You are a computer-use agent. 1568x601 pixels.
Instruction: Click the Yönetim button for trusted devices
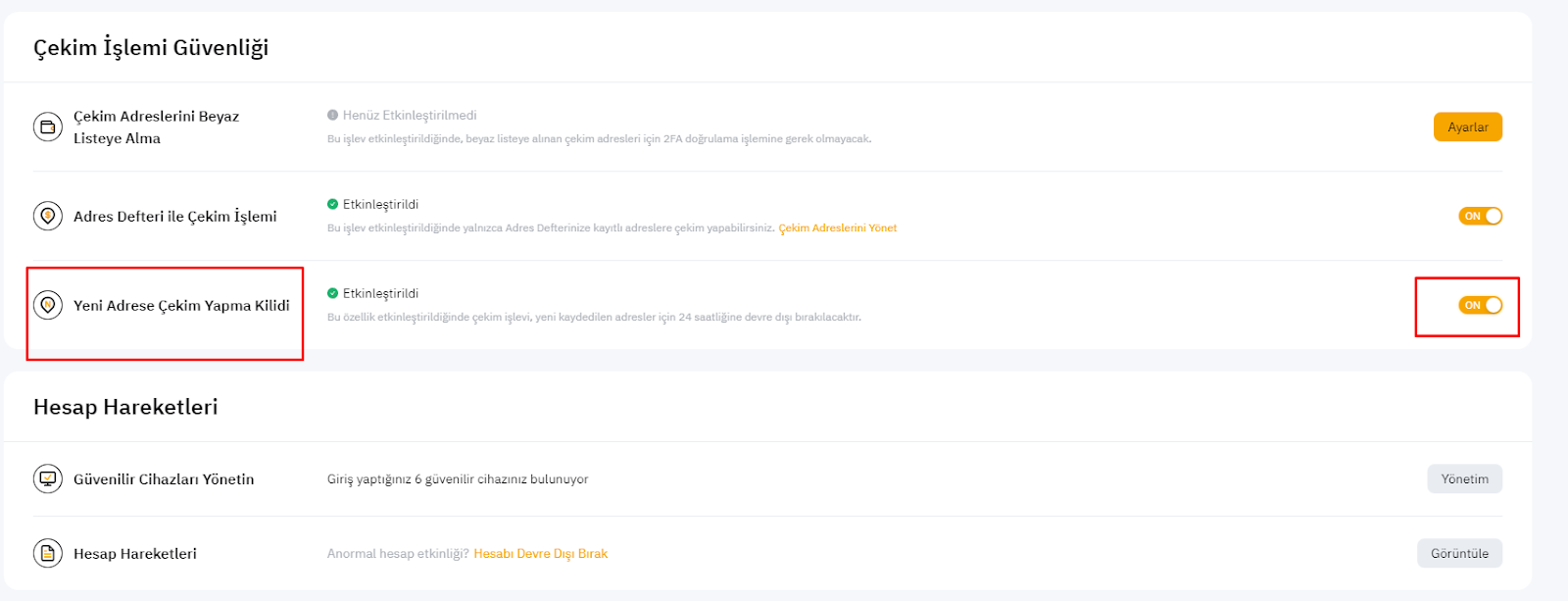click(1464, 478)
